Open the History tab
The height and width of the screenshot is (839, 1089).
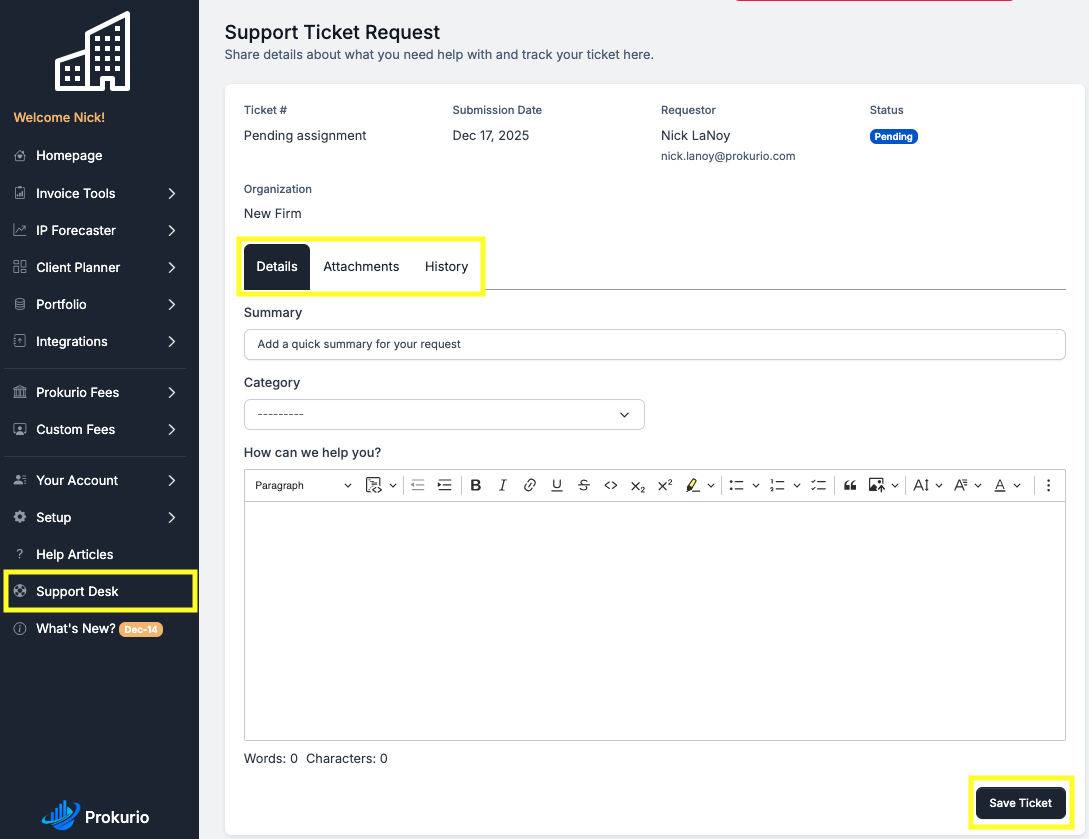[446, 267]
